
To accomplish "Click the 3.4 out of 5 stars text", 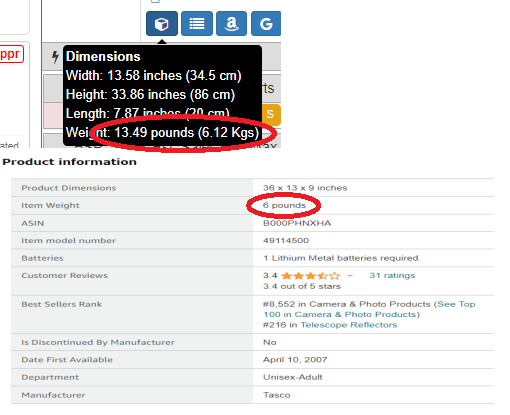I will click(x=302, y=286).
